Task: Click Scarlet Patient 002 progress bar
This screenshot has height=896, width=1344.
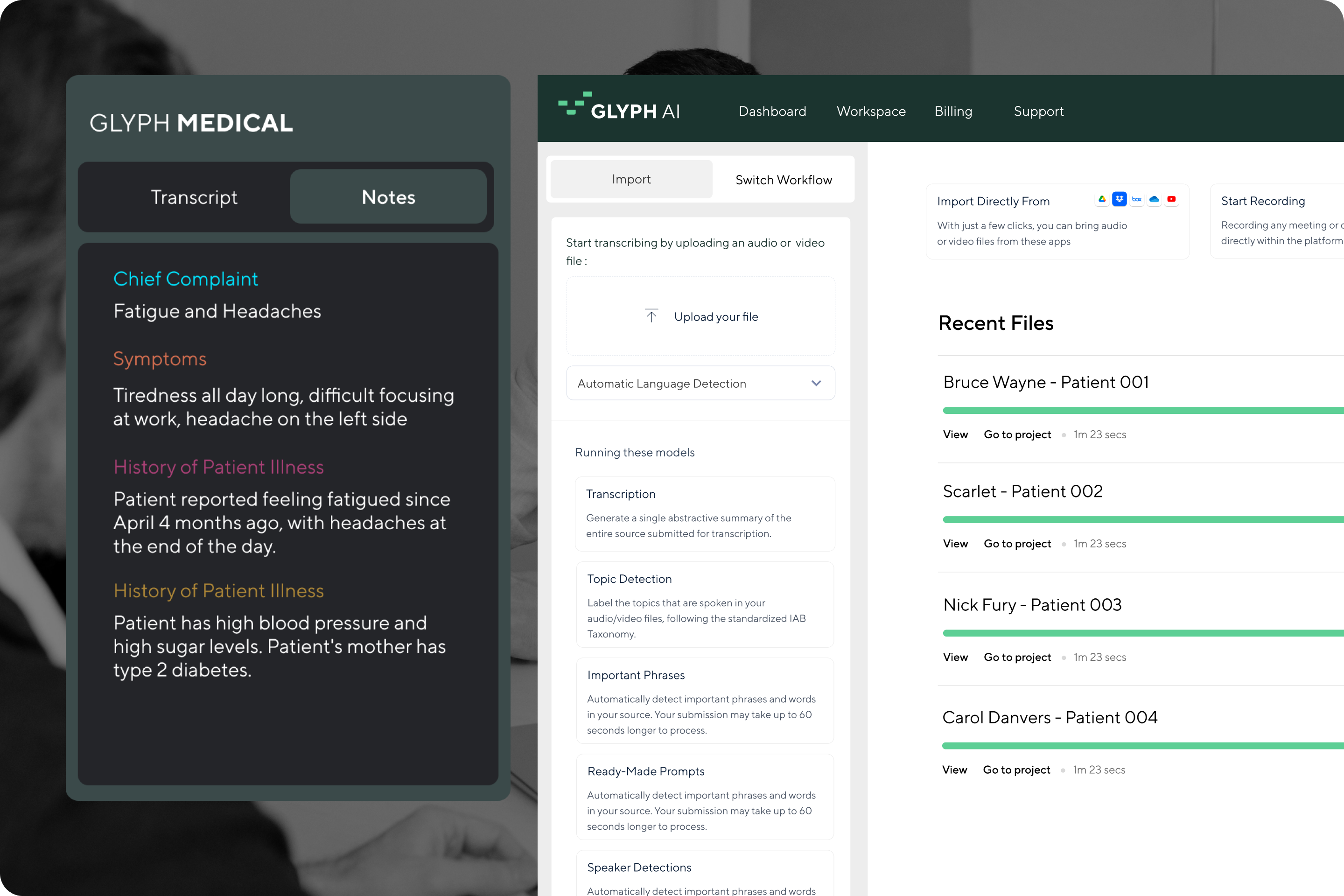Action: (1142, 519)
